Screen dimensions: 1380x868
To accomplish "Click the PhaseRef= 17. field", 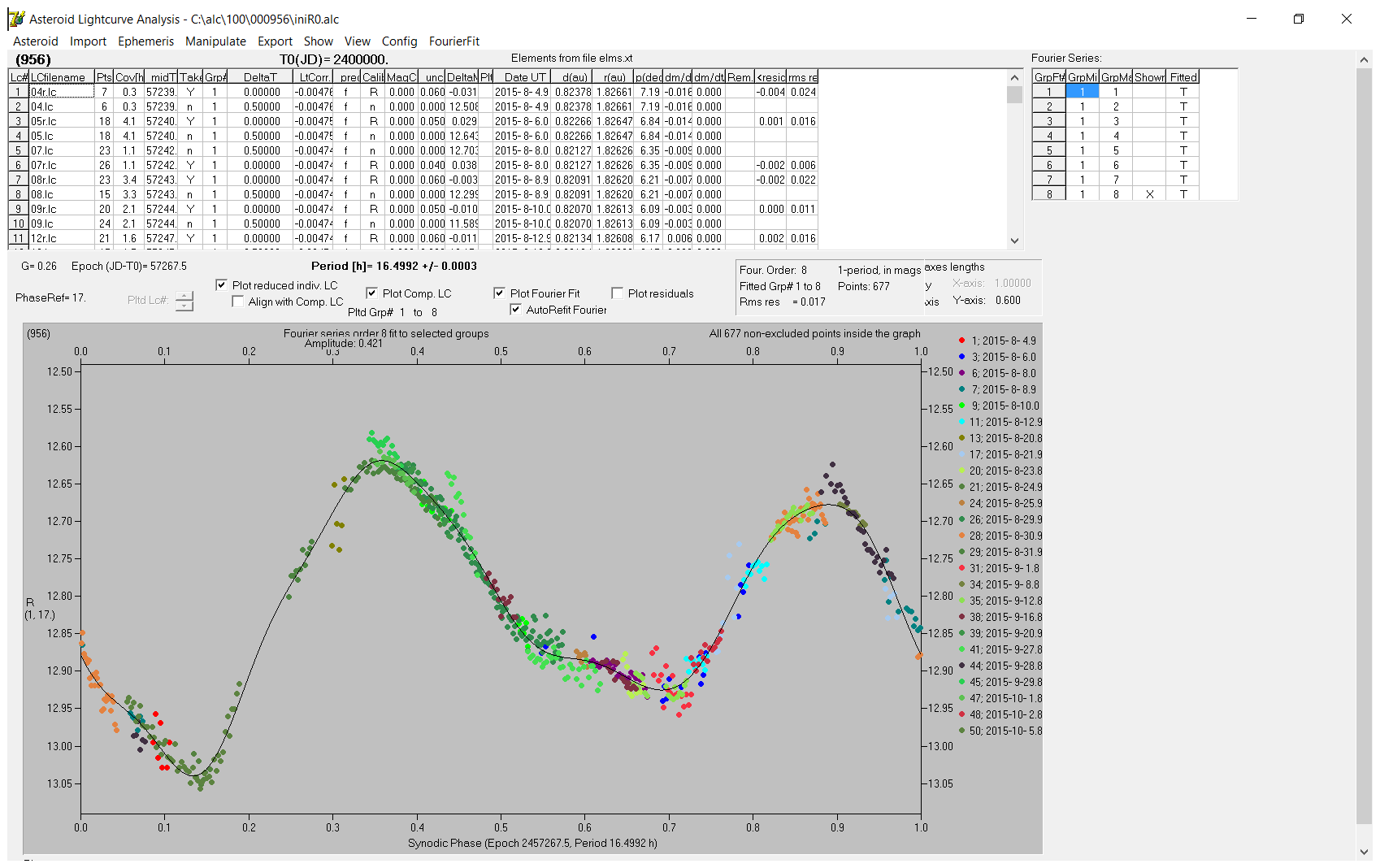I will 50,298.
